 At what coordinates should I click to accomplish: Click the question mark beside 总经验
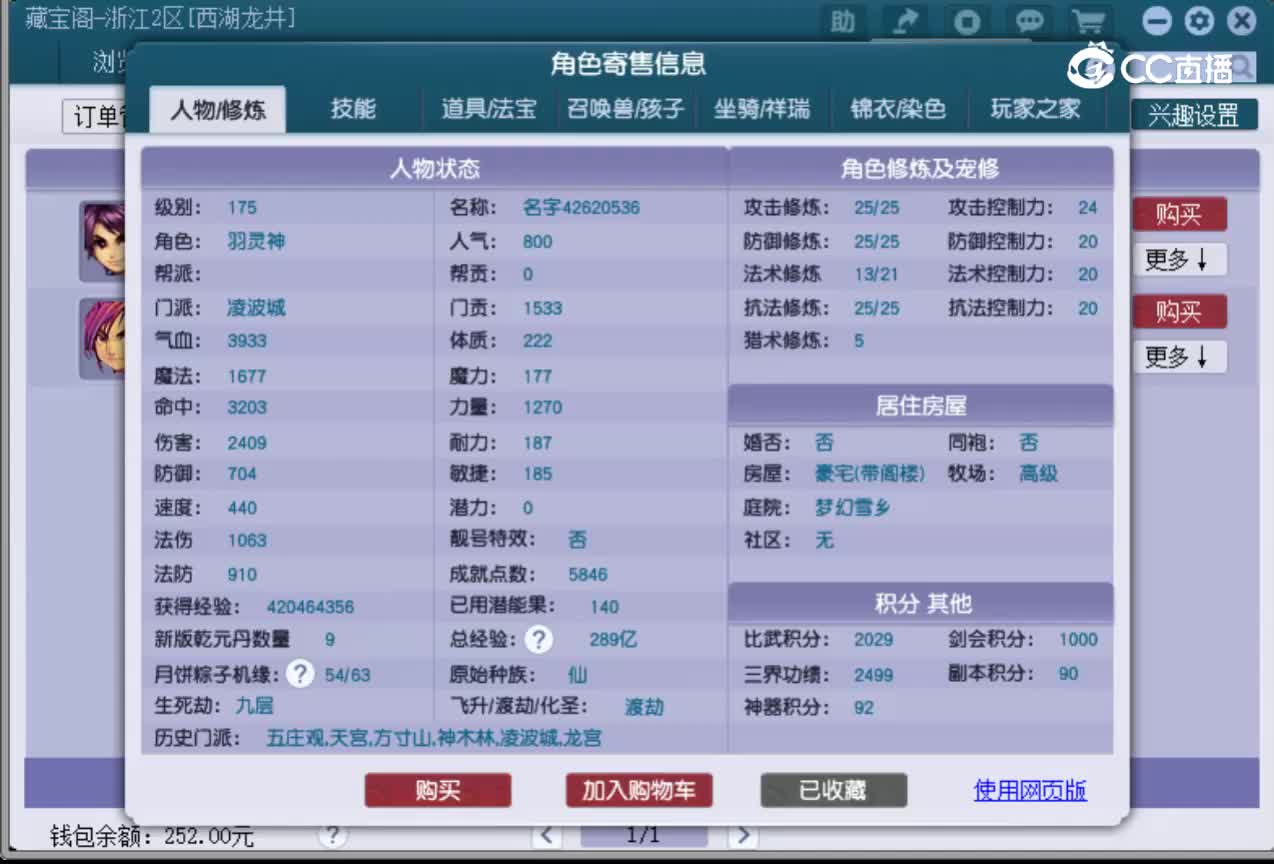click(539, 640)
